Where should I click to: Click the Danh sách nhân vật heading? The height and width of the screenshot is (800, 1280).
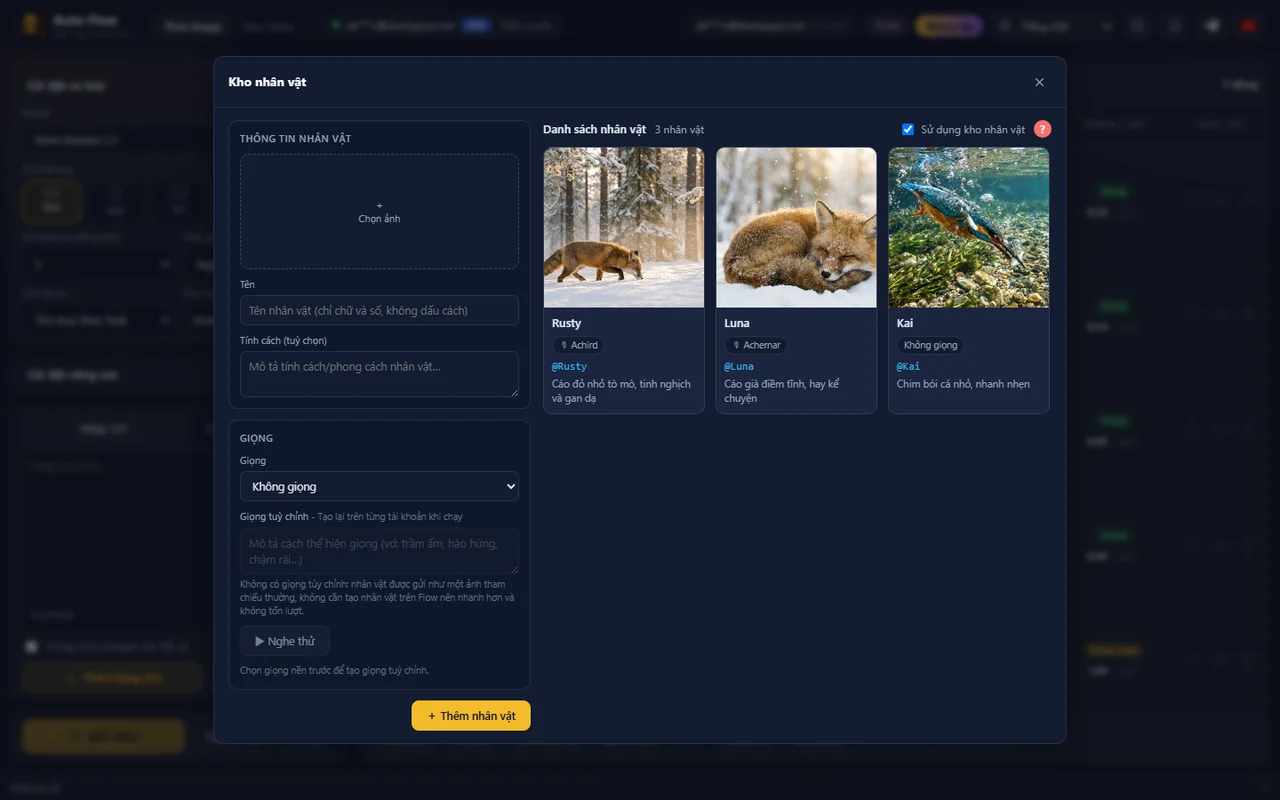(594, 130)
